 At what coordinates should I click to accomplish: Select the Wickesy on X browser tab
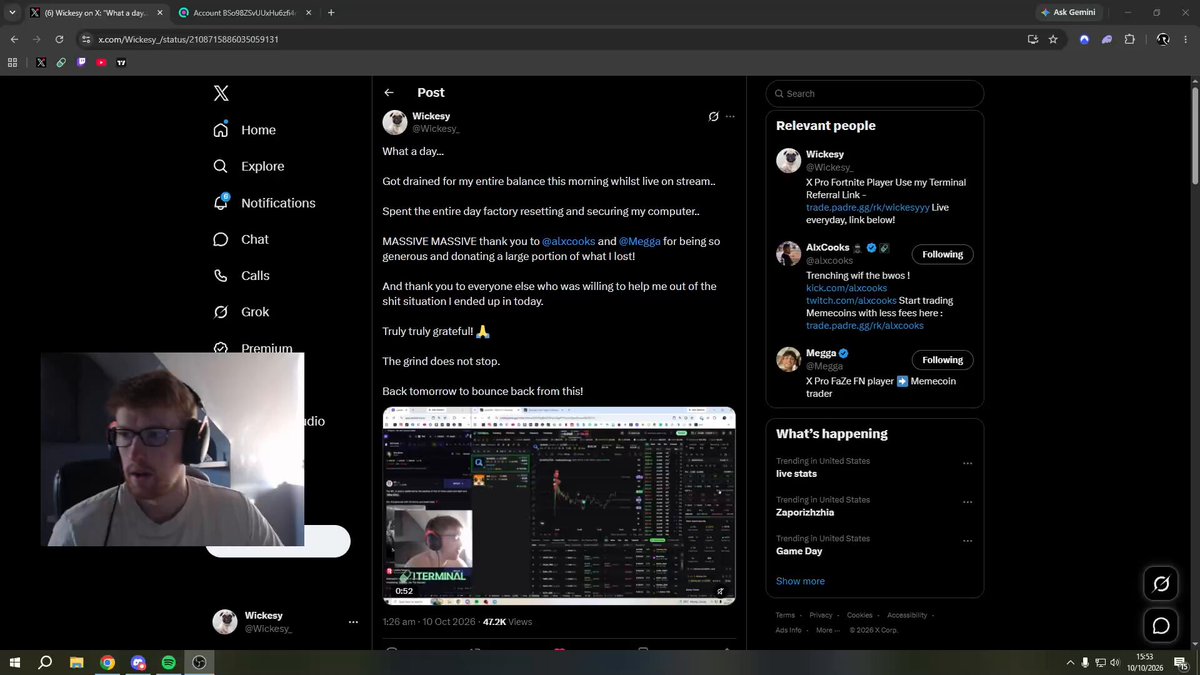click(95, 13)
